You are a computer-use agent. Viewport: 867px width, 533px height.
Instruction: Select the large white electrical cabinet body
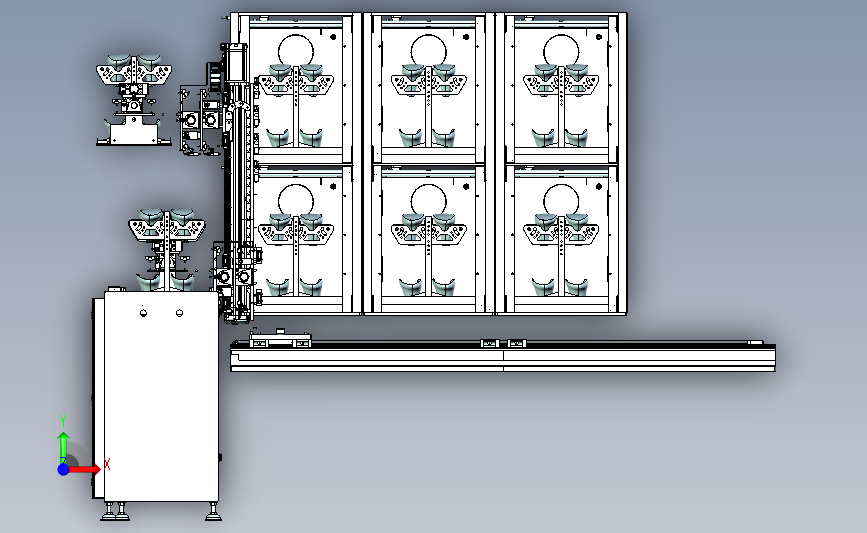(161, 396)
